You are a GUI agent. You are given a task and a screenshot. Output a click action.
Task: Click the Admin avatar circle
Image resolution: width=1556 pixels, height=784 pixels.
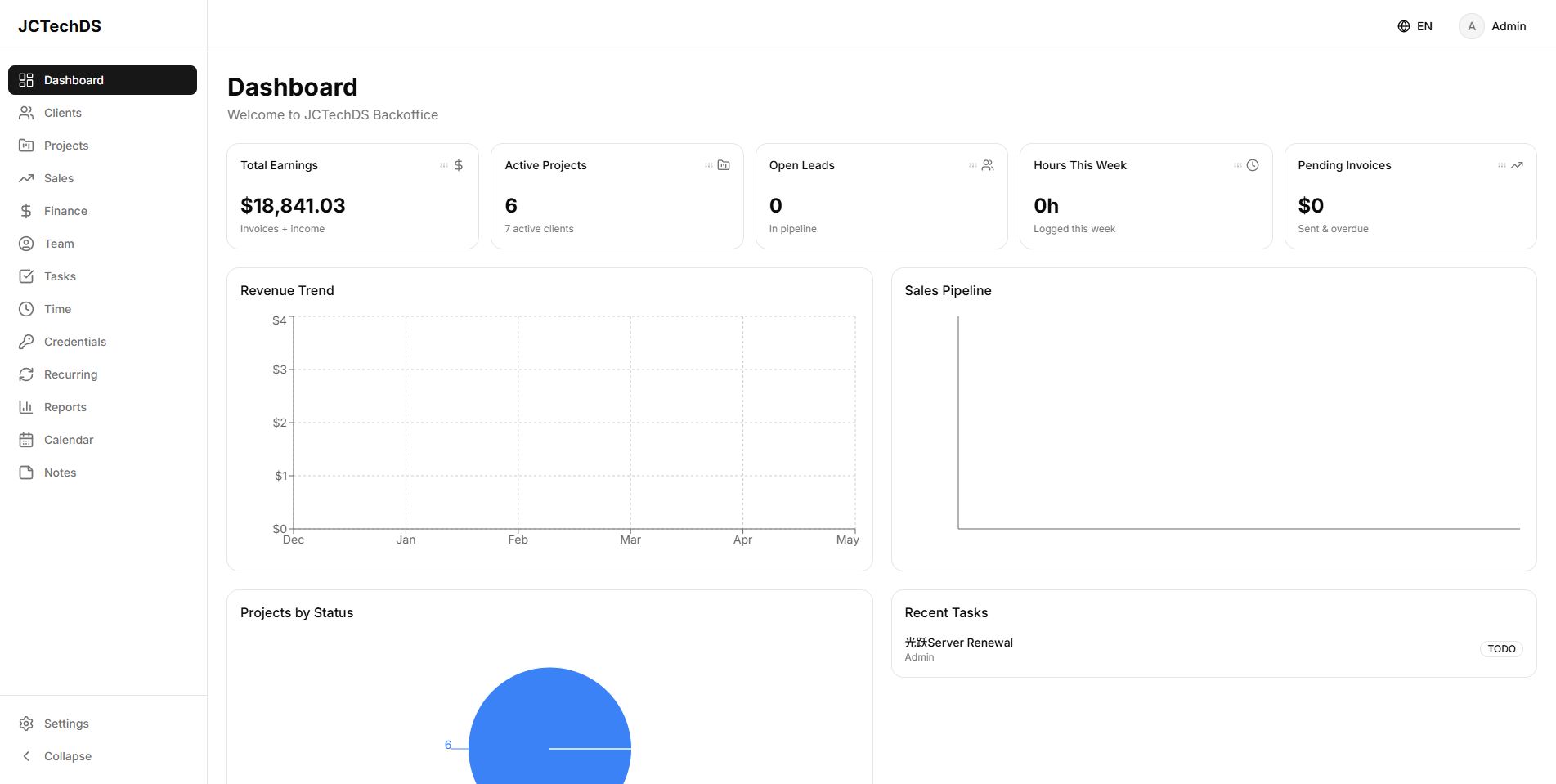1472,26
